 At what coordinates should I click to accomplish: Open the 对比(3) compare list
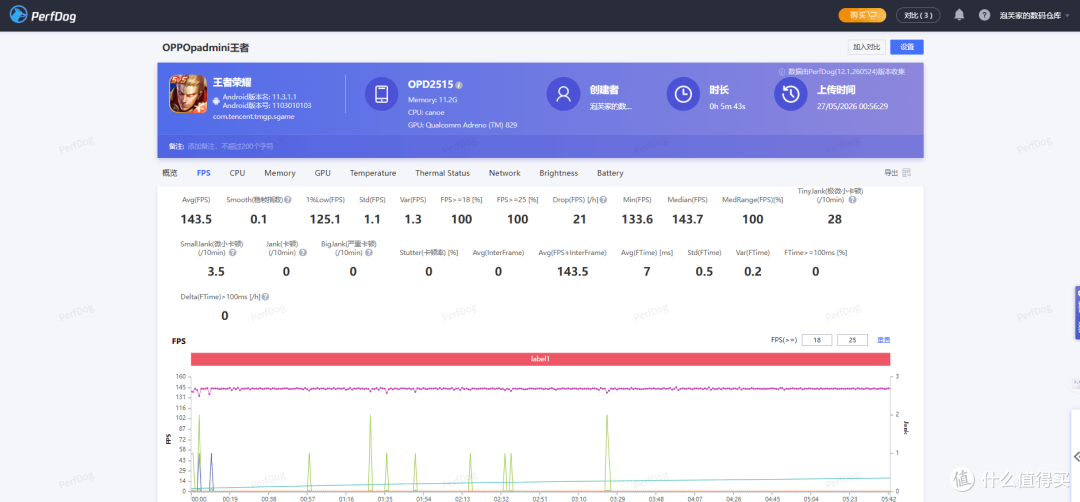tap(918, 15)
